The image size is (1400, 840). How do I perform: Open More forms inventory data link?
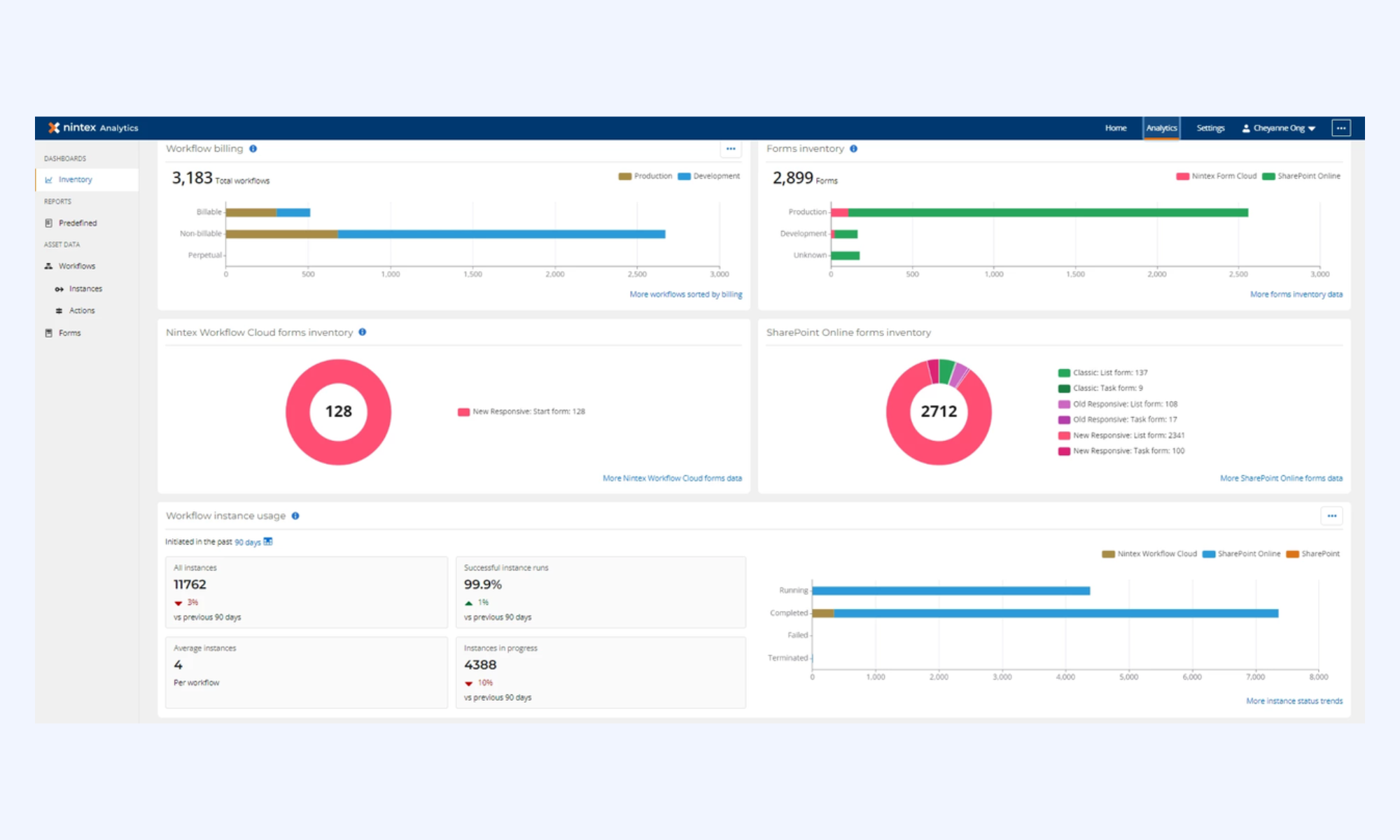1296,295
